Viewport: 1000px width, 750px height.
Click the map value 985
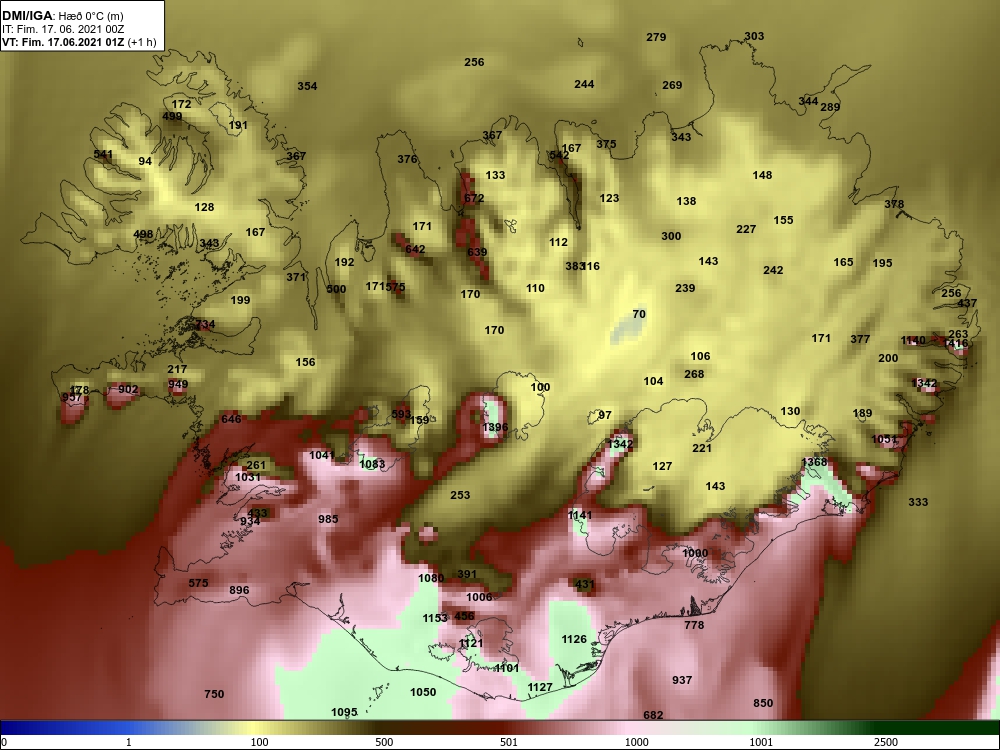click(x=328, y=520)
